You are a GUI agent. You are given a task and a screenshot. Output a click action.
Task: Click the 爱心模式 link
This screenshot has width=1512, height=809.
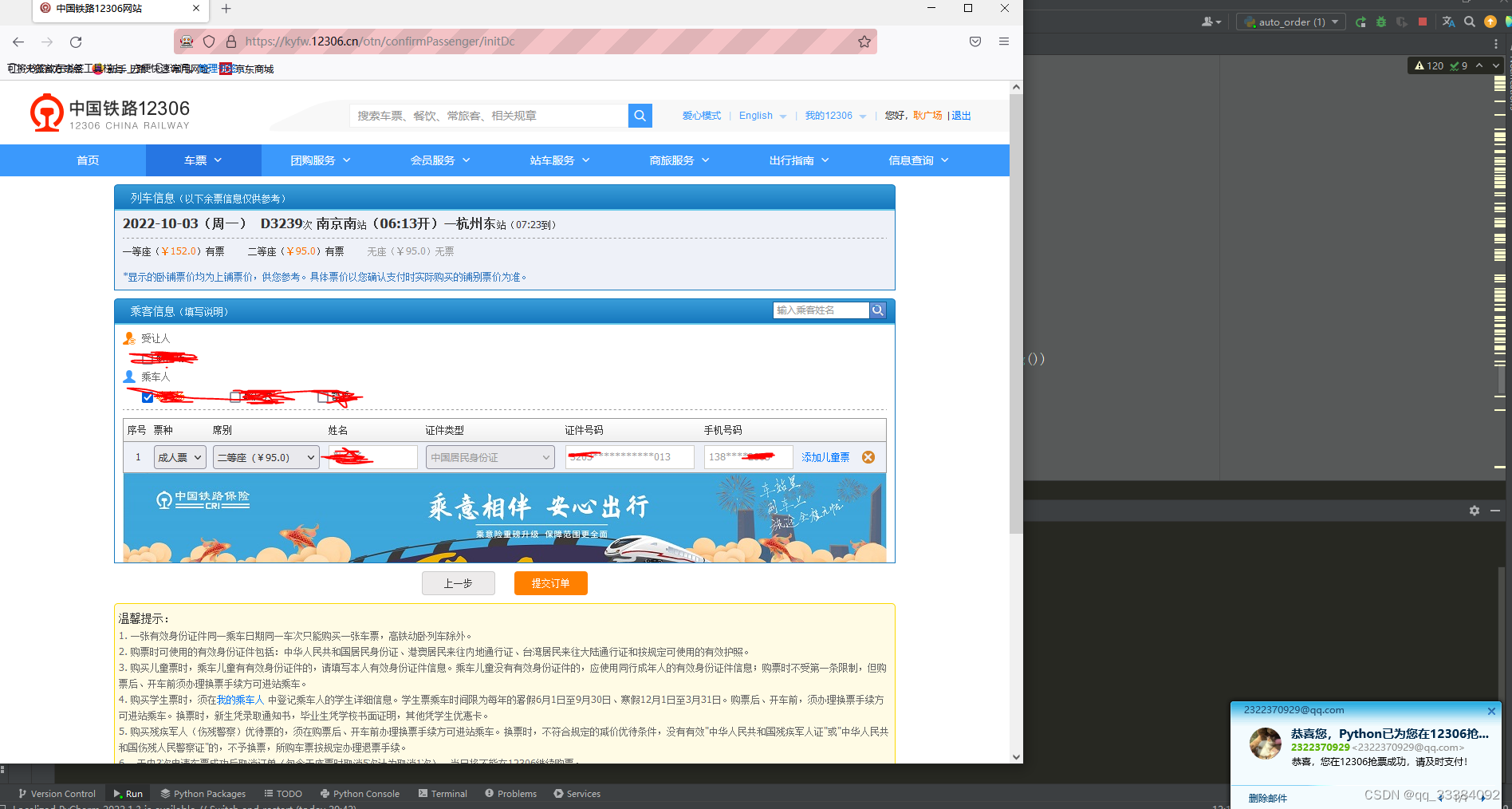[x=702, y=116]
